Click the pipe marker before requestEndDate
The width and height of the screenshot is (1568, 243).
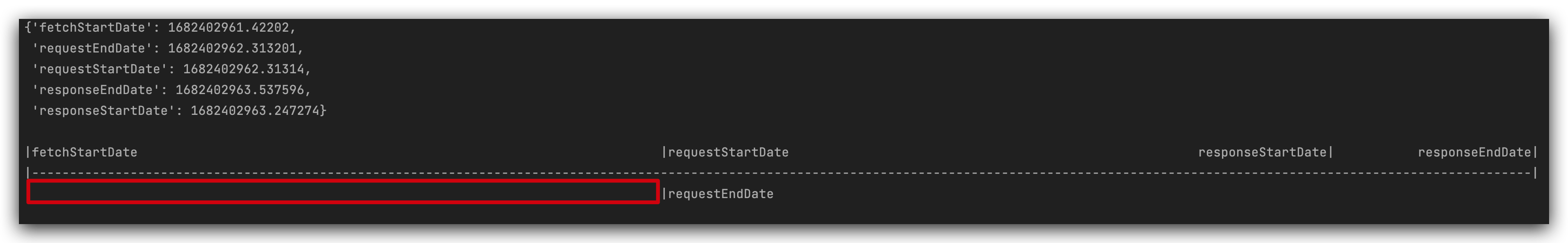(664, 194)
